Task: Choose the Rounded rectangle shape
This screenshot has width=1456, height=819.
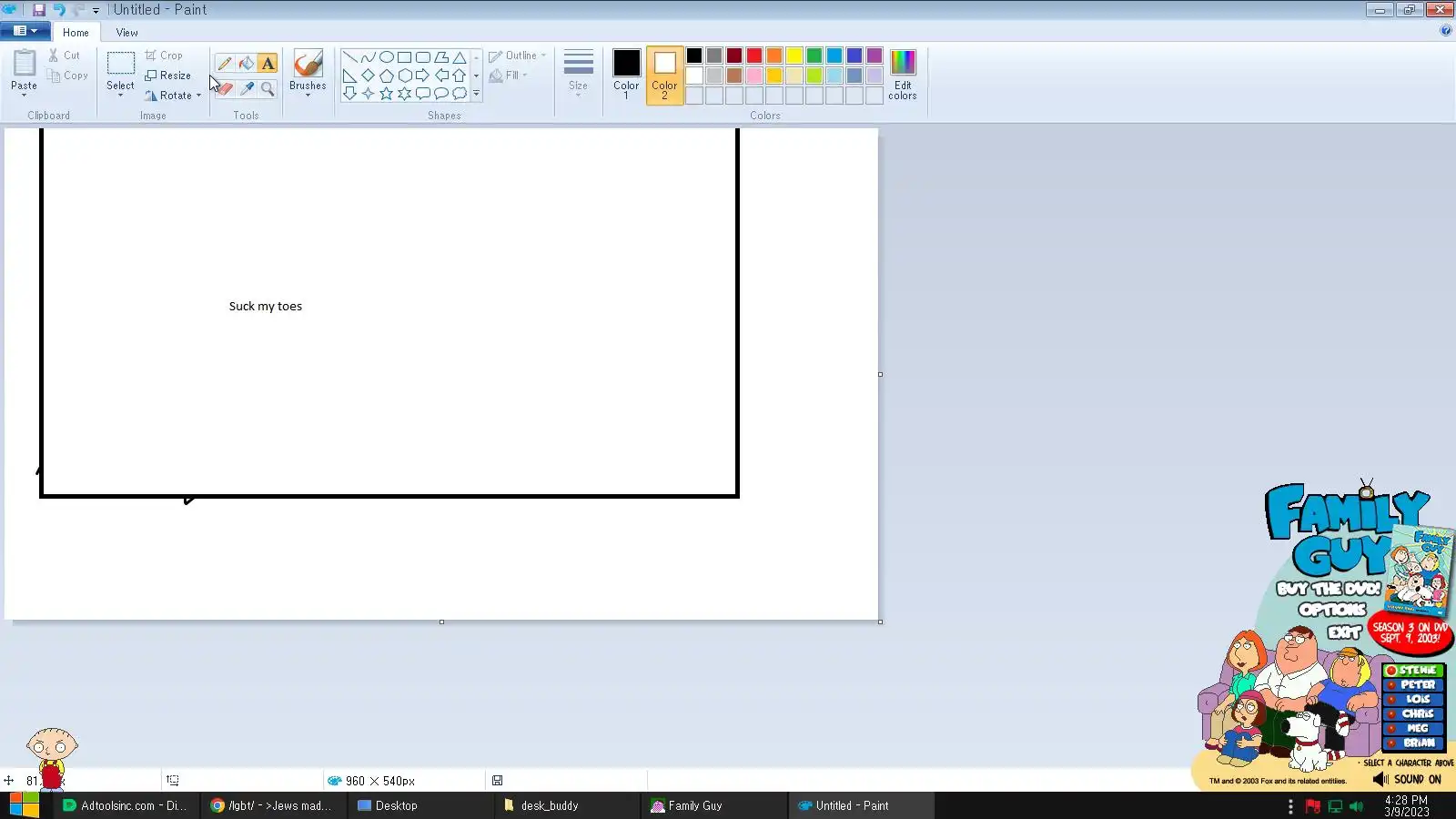Action: [422, 57]
